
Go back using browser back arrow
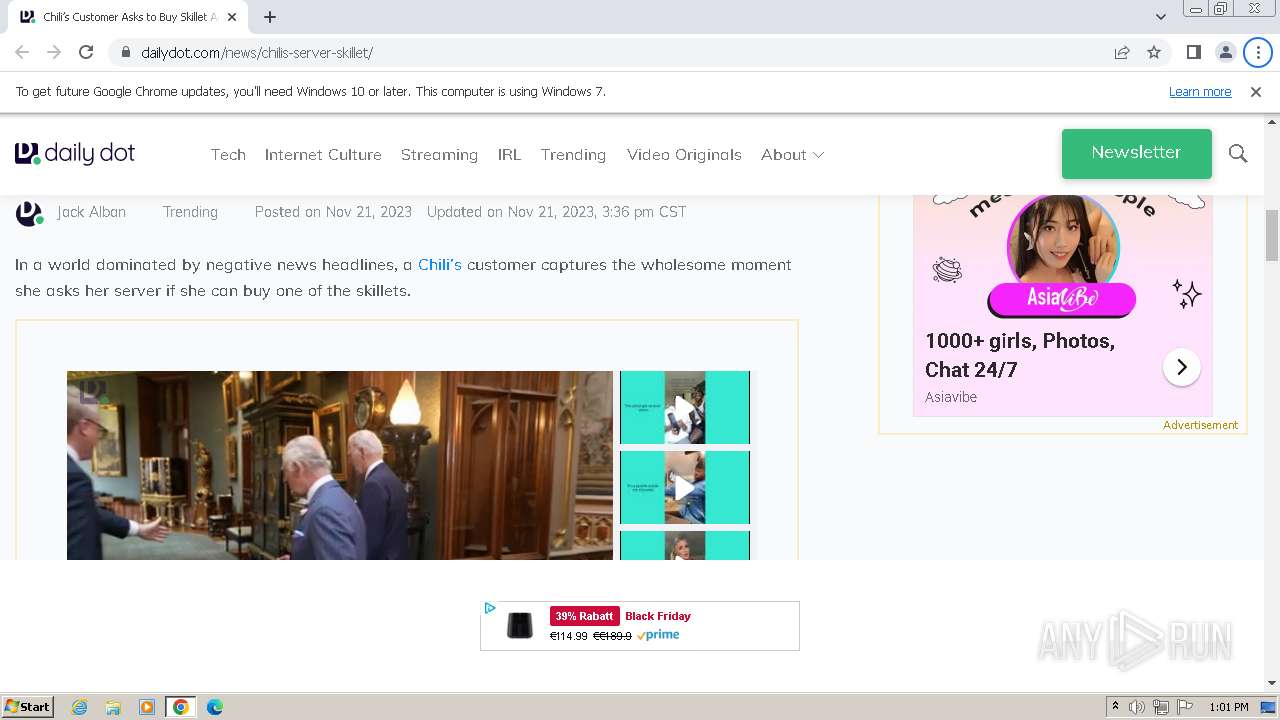tap(22, 52)
